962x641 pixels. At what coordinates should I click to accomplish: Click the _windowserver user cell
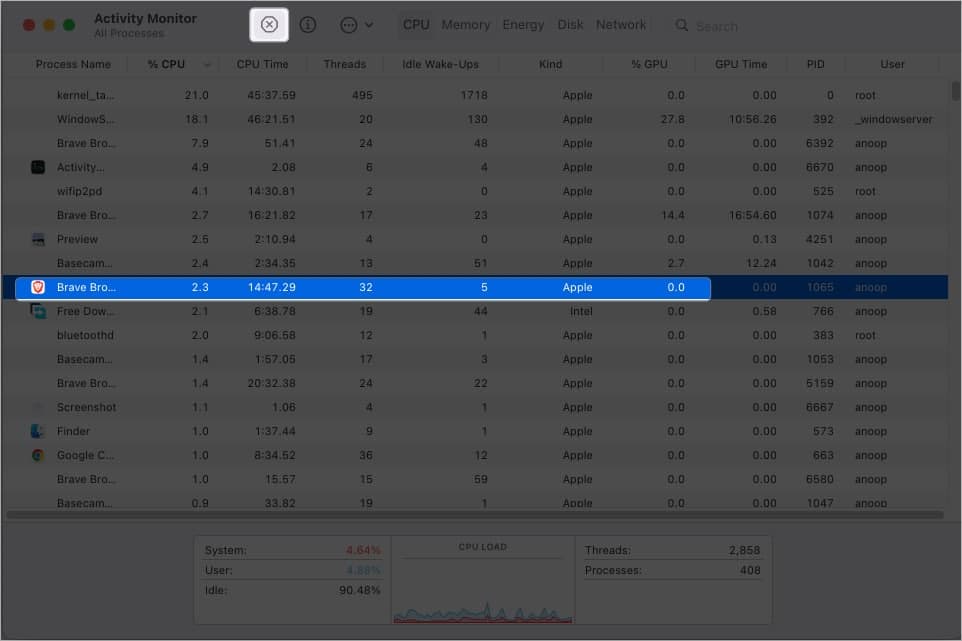pyautogui.click(x=893, y=119)
